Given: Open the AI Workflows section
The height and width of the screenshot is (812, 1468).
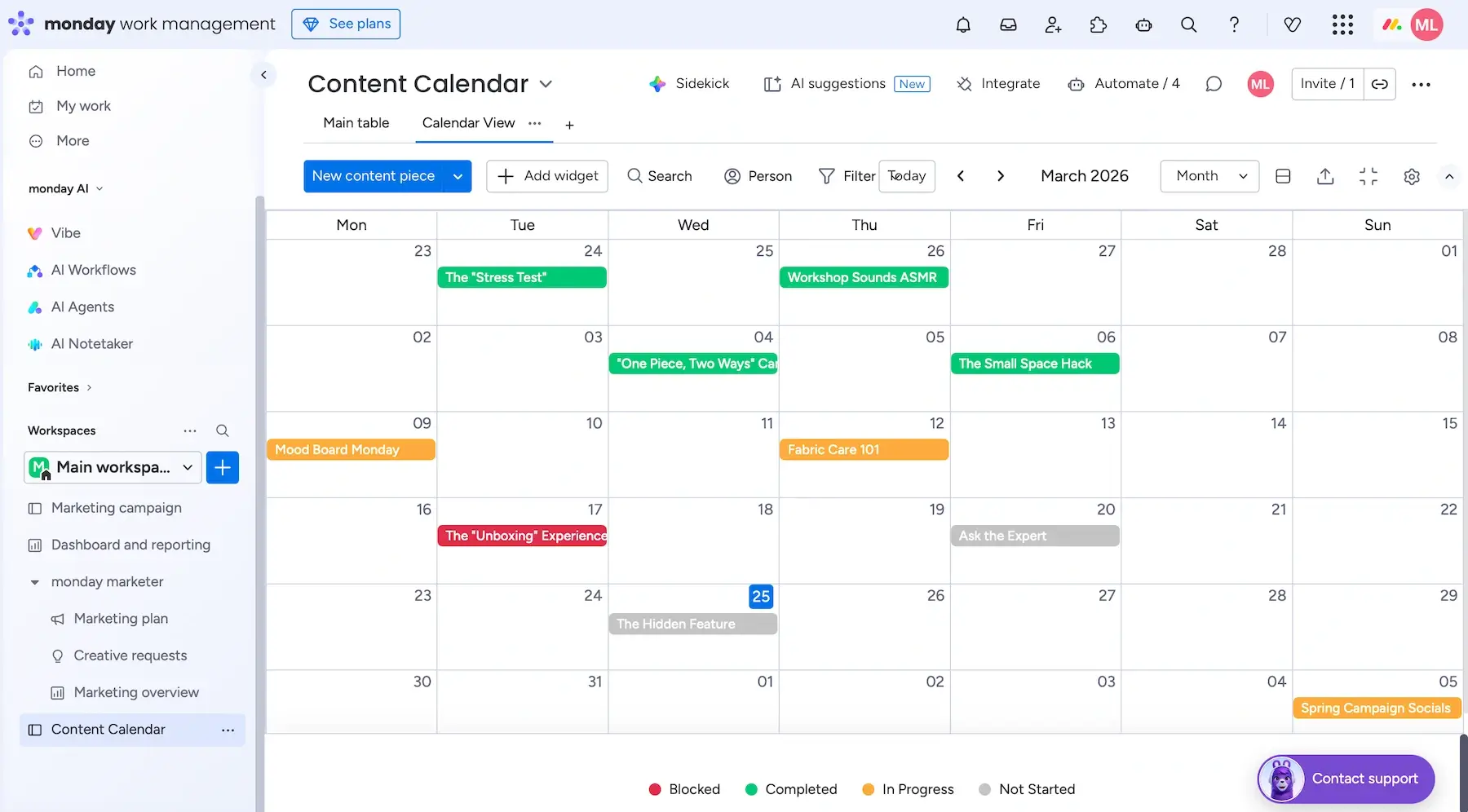Looking at the screenshot, I should 92,270.
